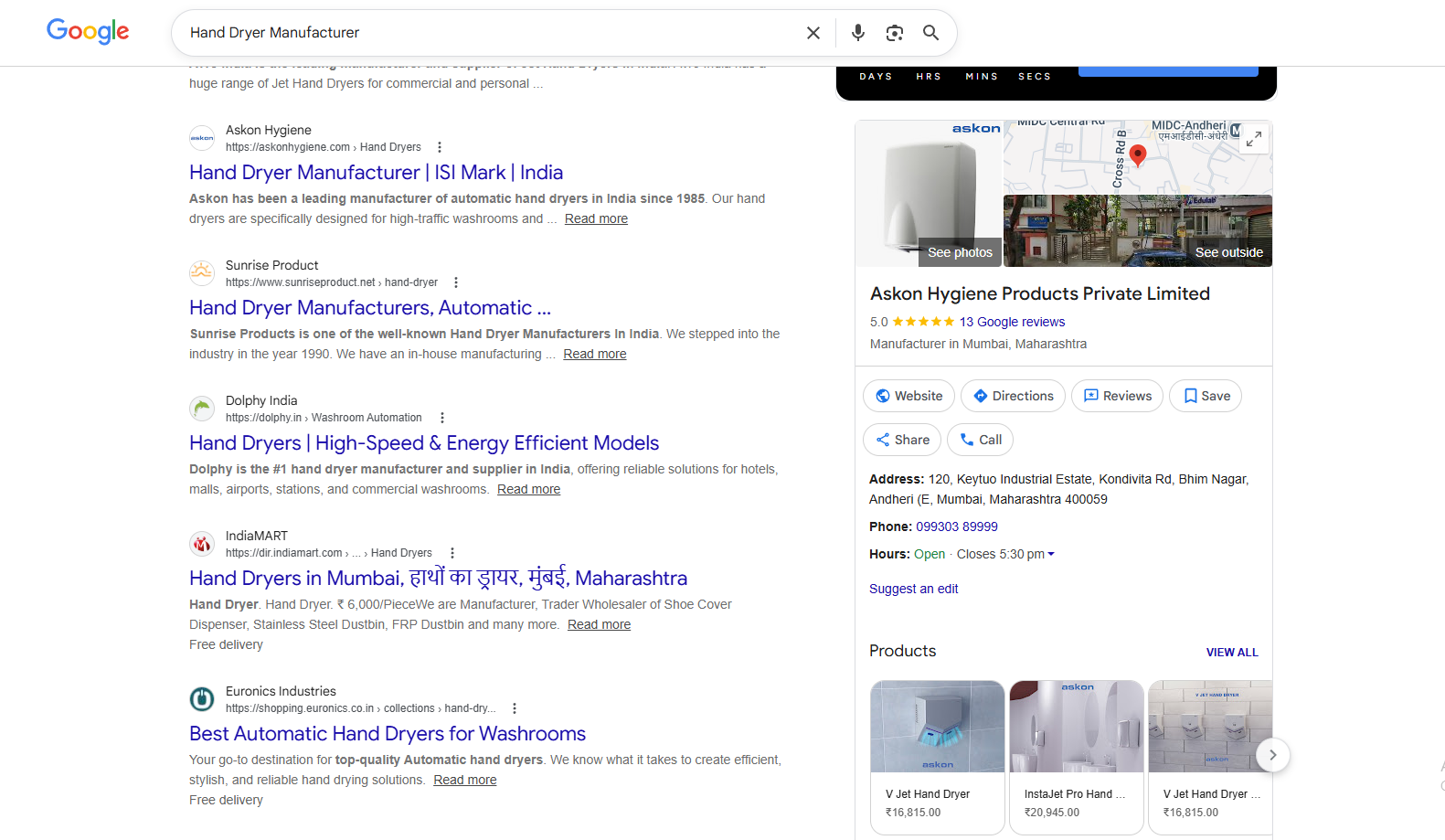This screenshot has height=840, width=1445.
Task: Advance products carousel with next arrow
Action: click(x=1272, y=755)
